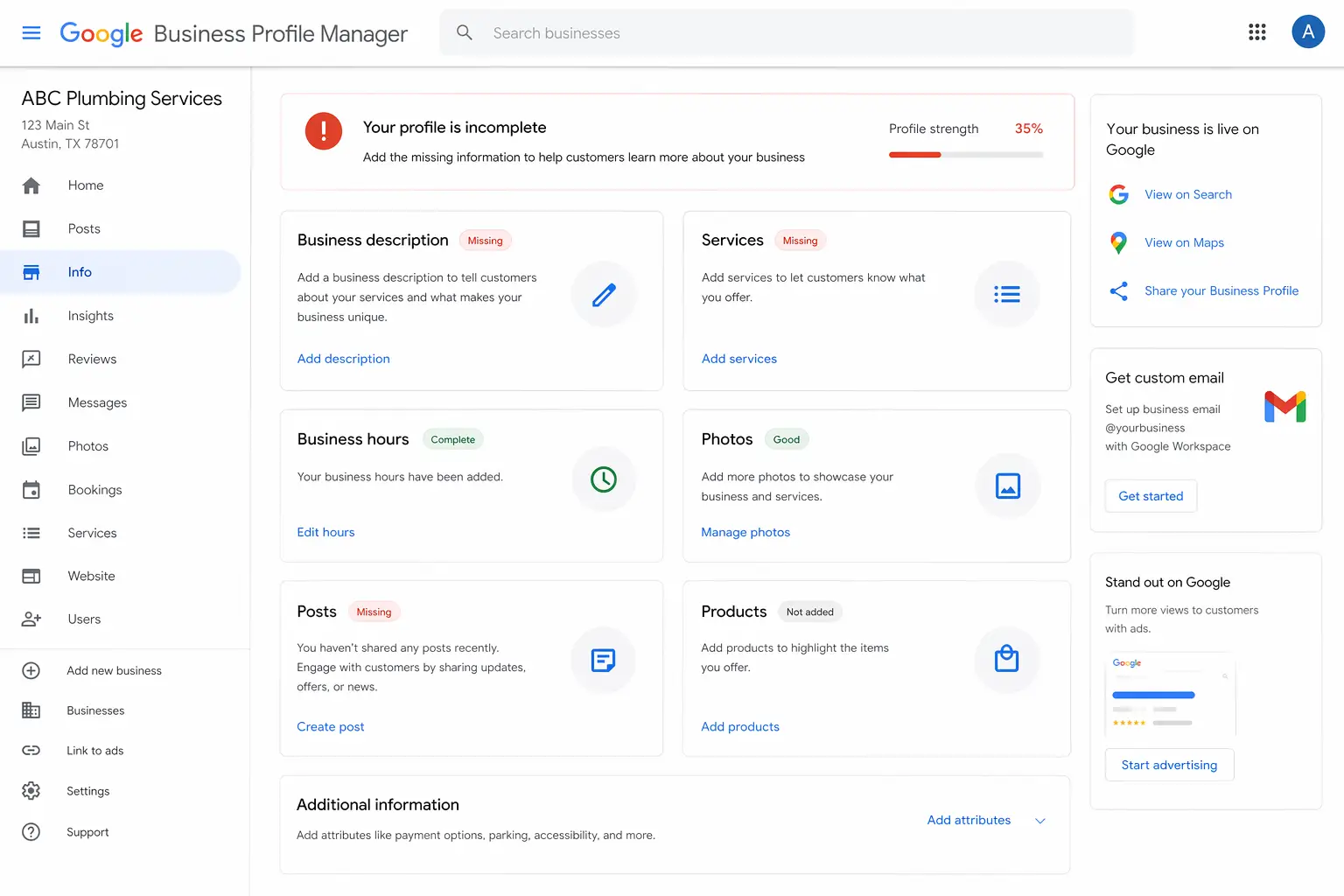Go to Reviews in the sidebar
Screen dimensions: 1344x896
click(92, 360)
